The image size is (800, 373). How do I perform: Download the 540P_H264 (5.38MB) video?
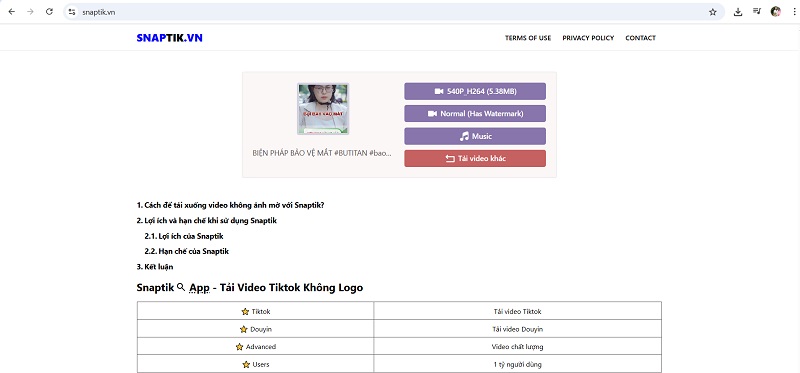click(475, 91)
